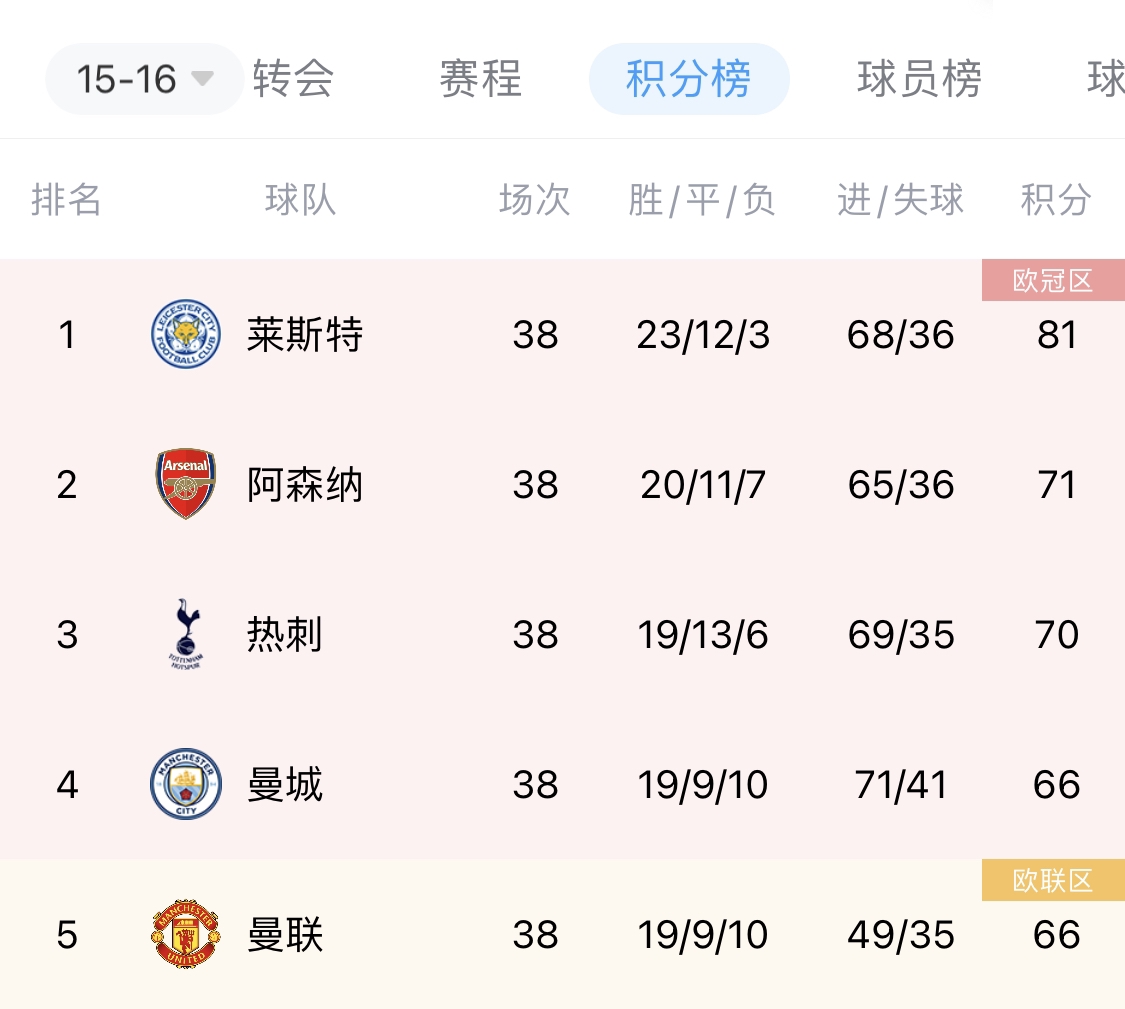Tap the 欧冠区 zone label

[x=1053, y=281]
